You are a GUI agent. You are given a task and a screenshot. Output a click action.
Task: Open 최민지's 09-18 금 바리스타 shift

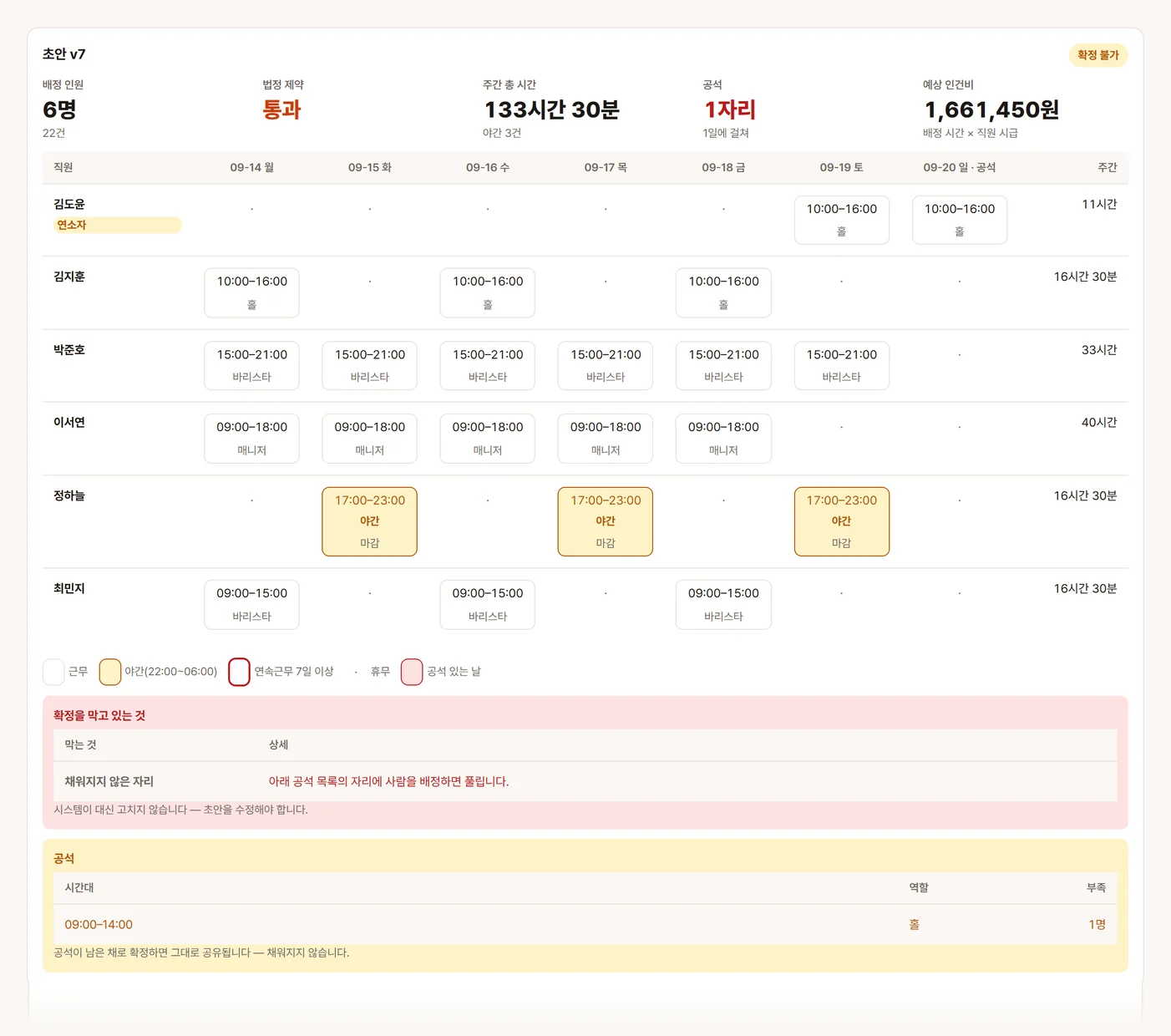pyautogui.click(x=723, y=604)
